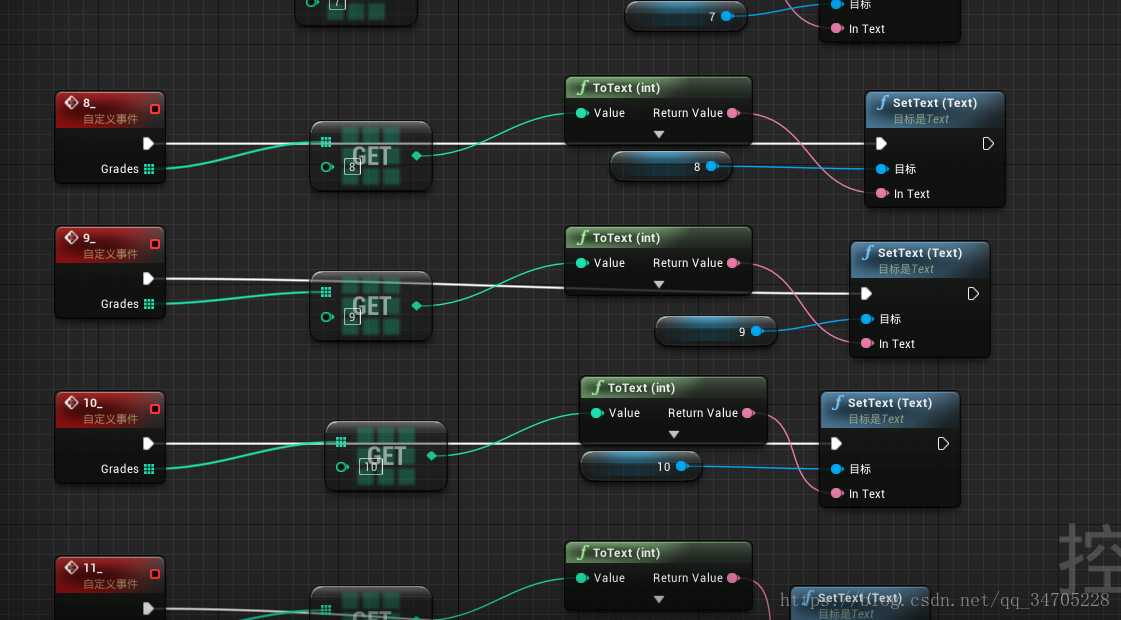This screenshot has width=1121, height=620.
Task: Click the output pin of the GET node with index 9
Action: pos(417,305)
